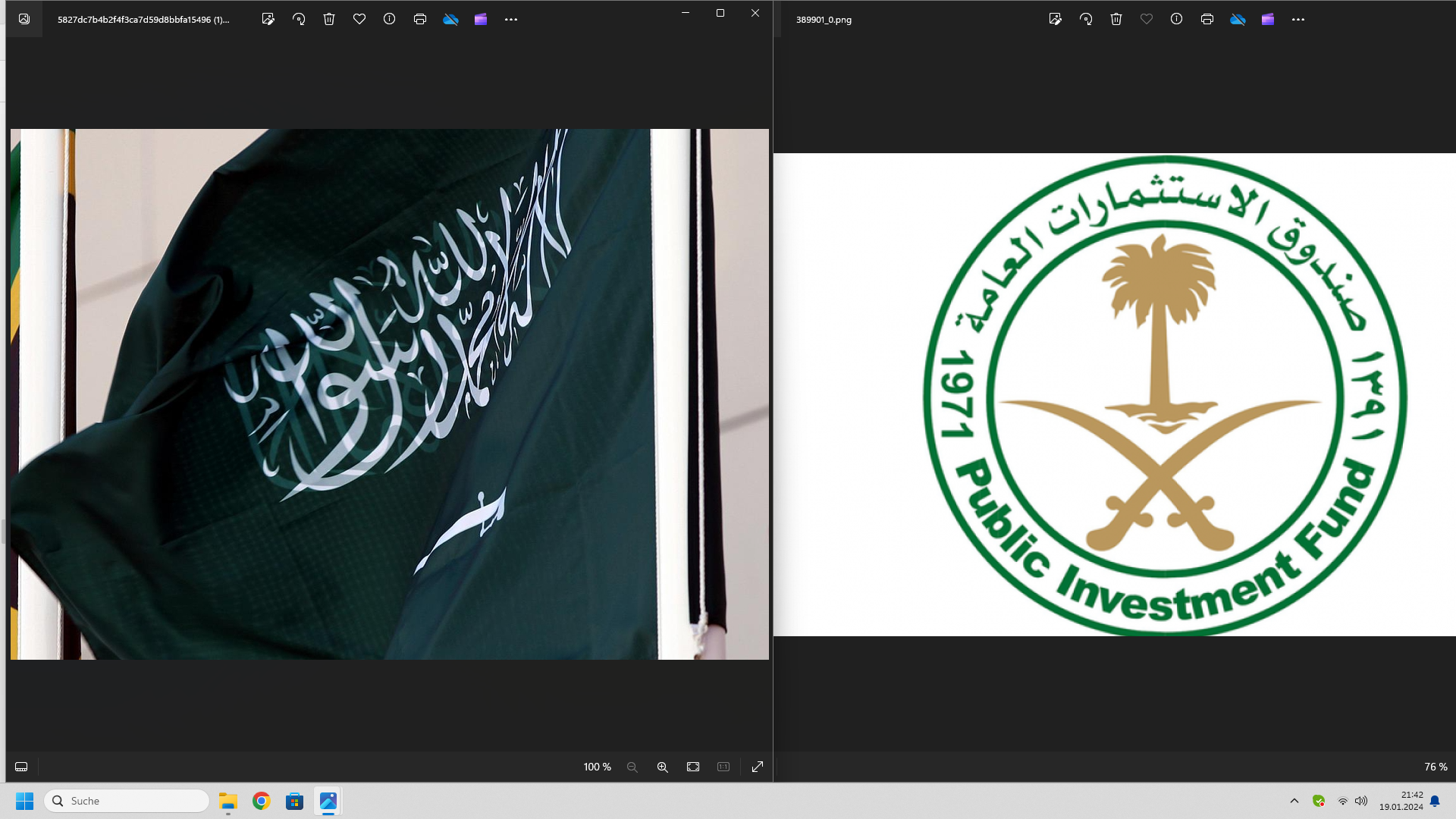Open the notifications bell icon
The image size is (1456, 819).
[x=1435, y=801]
